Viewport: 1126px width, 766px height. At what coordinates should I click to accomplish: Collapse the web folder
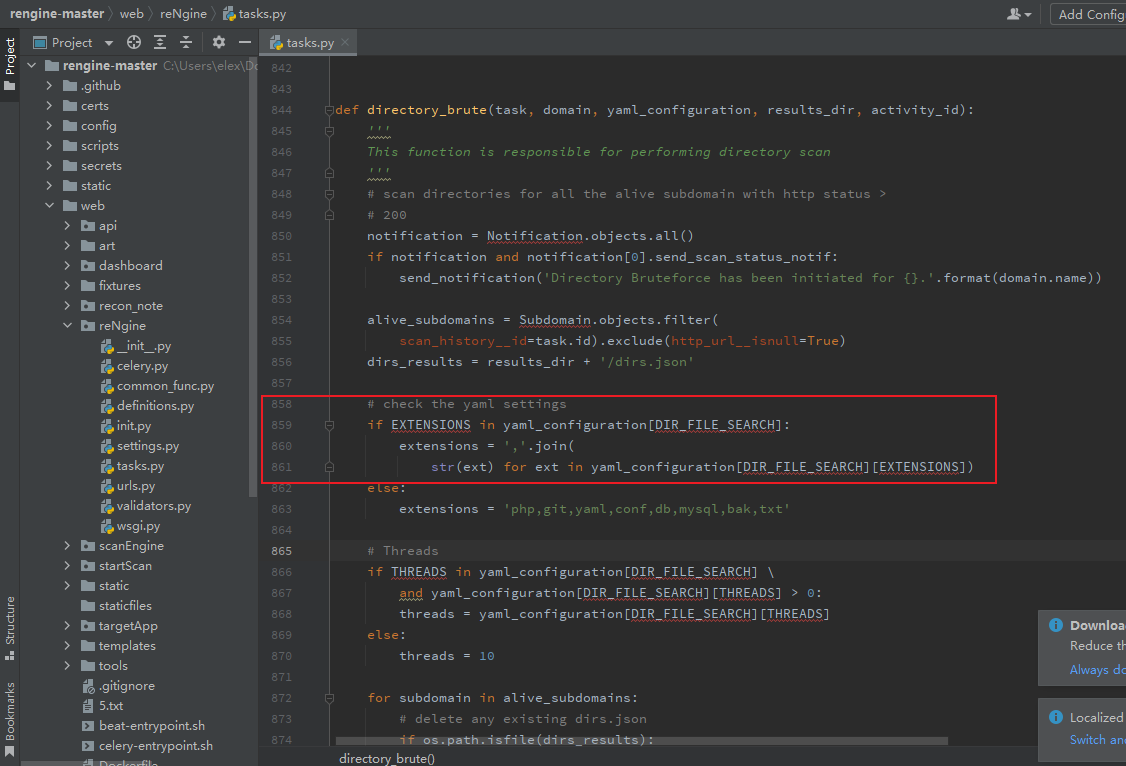(x=49, y=205)
